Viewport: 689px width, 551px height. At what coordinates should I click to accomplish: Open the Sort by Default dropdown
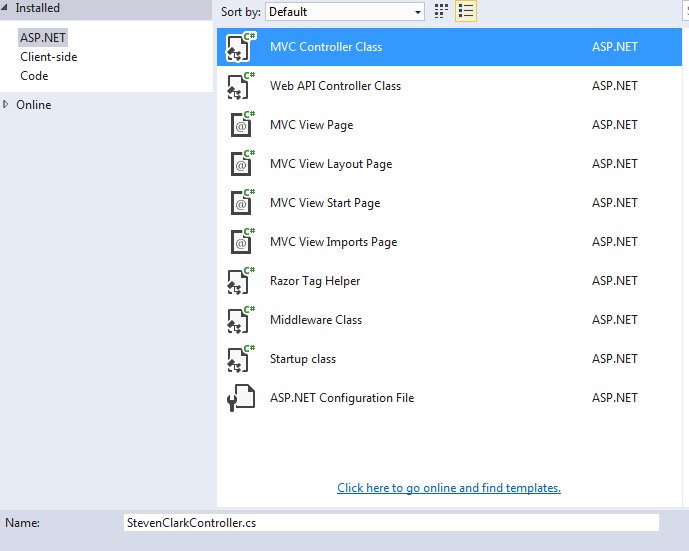(344, 11)
